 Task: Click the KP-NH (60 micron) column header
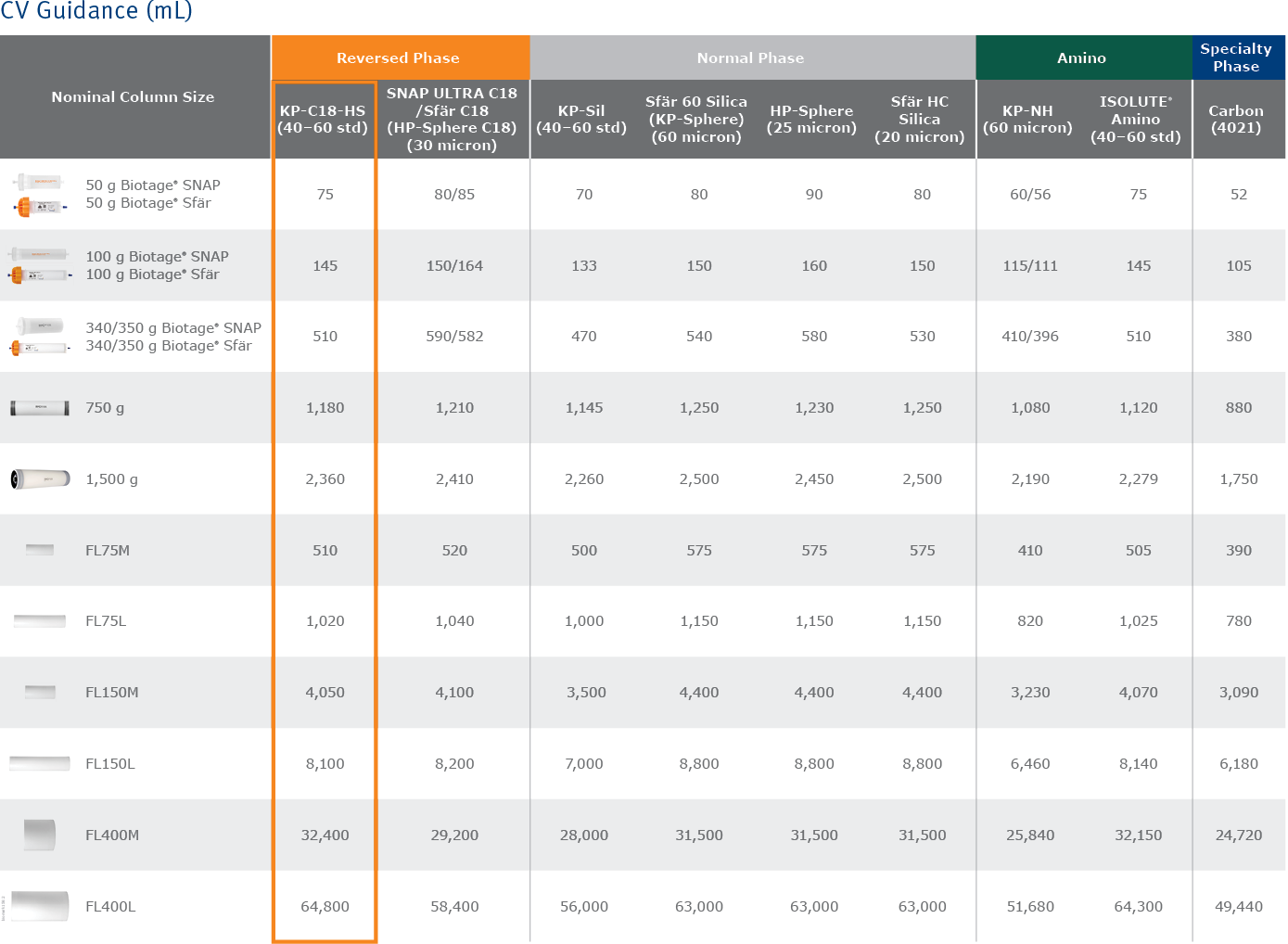[1027, 119]
